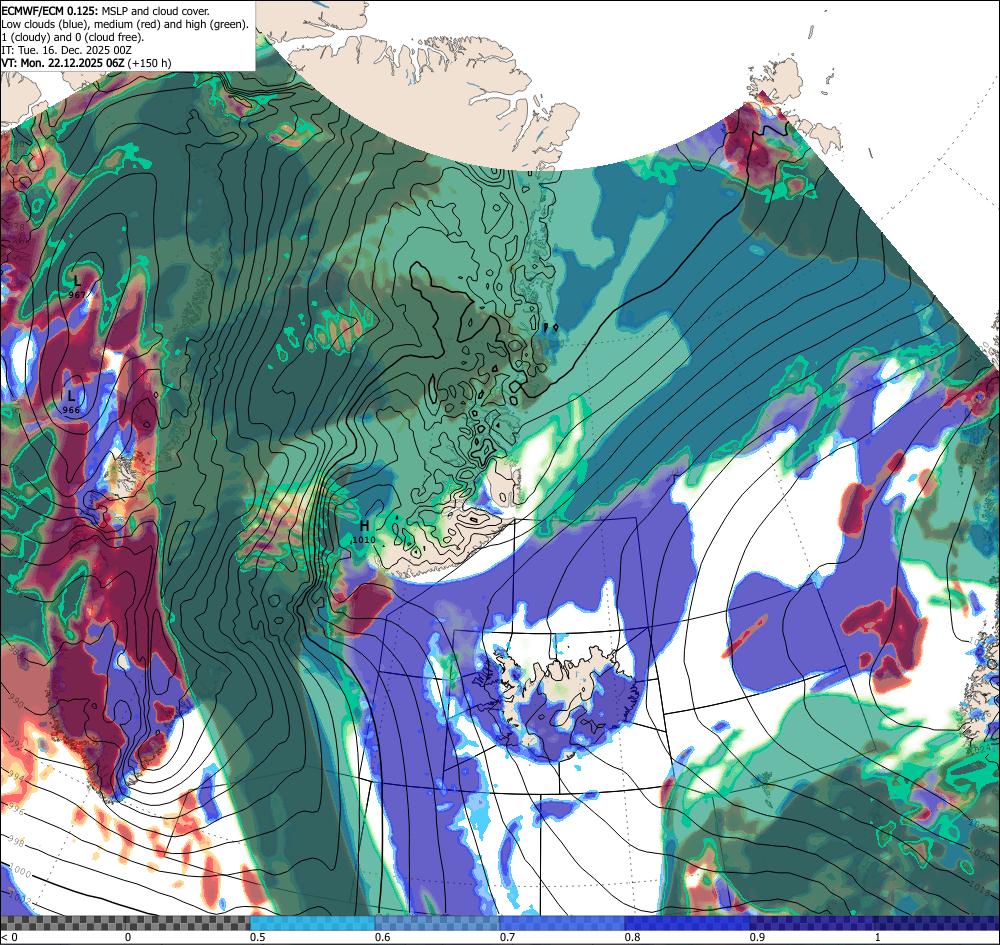Click the low pressure 'L' marker labeled 966
Image resolution: width=1000 pixels, height=945 pixels.
click(x=71, y=396)
